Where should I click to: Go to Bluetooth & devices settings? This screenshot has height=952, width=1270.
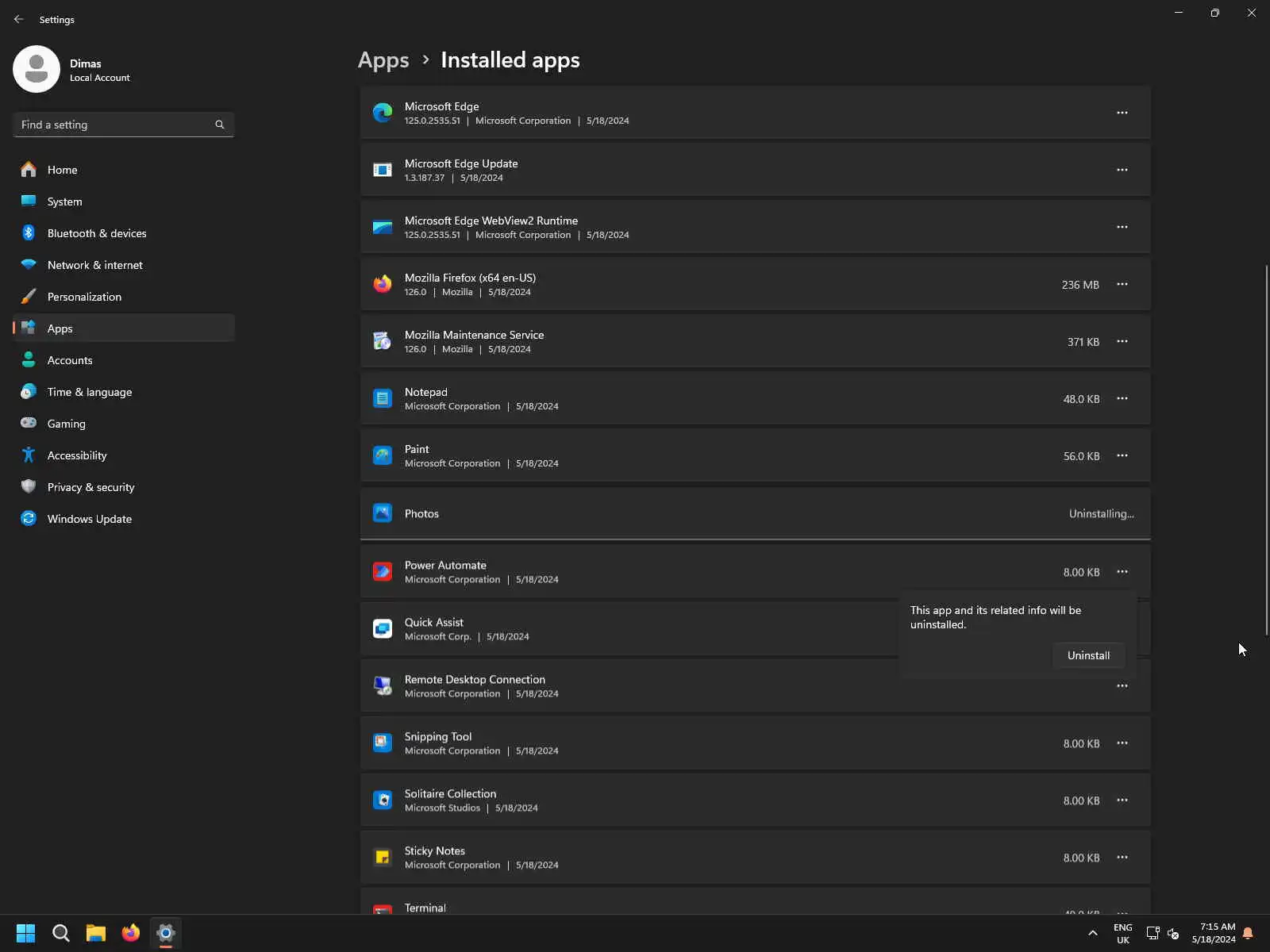[97, 233]
